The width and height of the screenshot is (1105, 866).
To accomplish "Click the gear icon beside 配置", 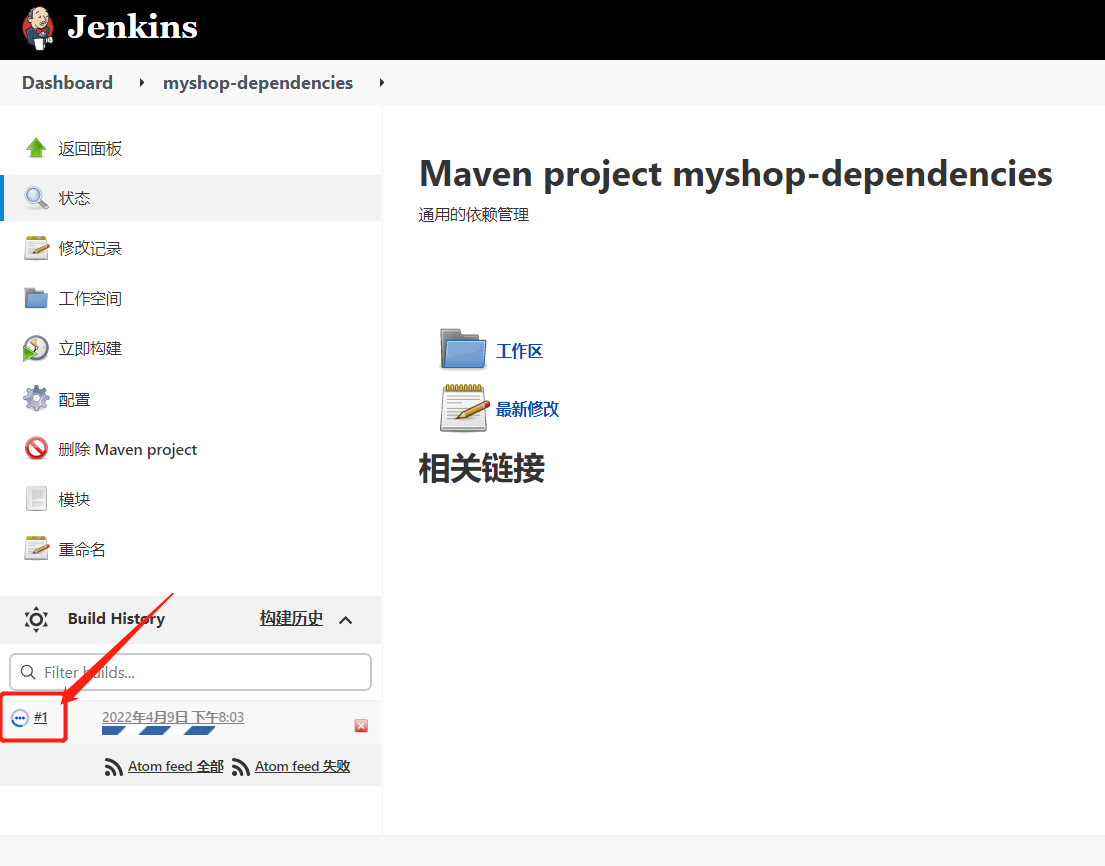I will 36,399.
